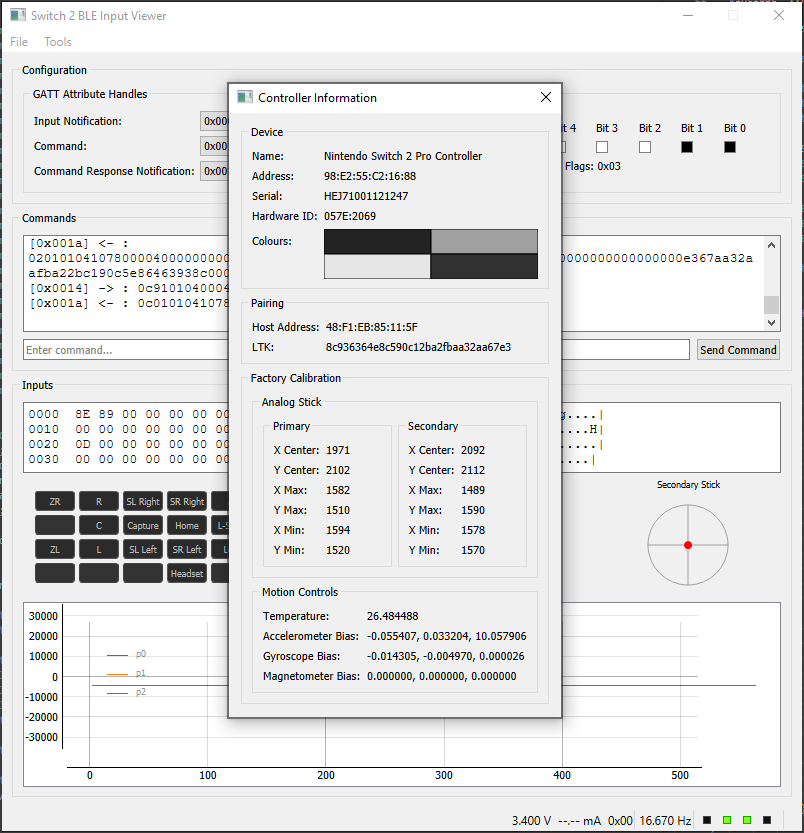Image resolution: width=804 pixels, height=833 pixels.
Task: Click the commands log scroll up arrow
Action: (x=772, y=245)
